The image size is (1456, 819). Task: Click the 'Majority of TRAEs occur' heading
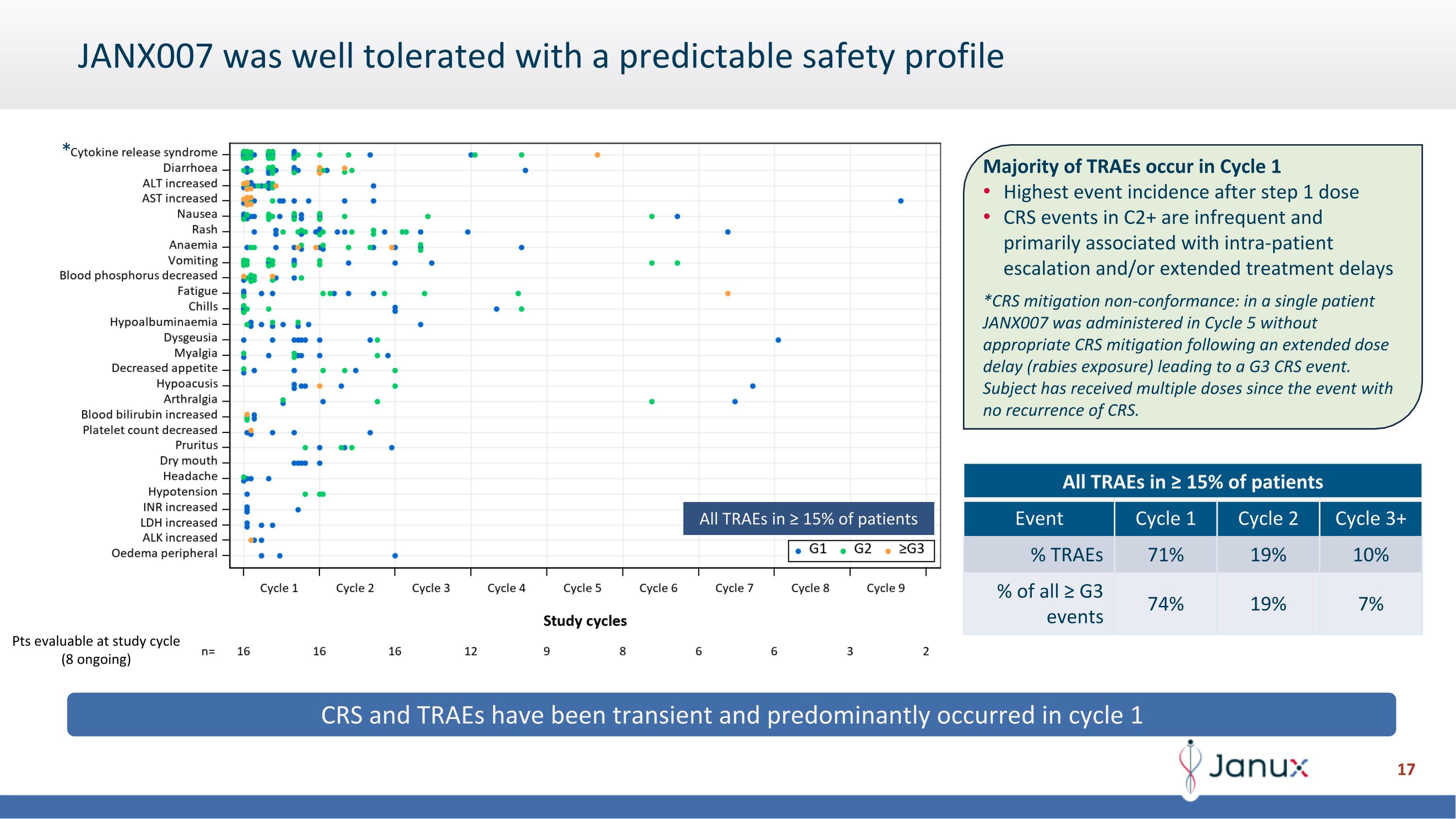1132,166
